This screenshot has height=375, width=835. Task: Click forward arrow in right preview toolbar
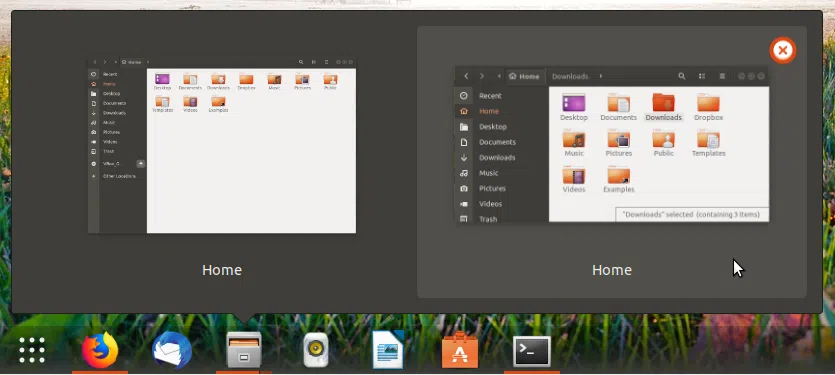pos(482,76)
